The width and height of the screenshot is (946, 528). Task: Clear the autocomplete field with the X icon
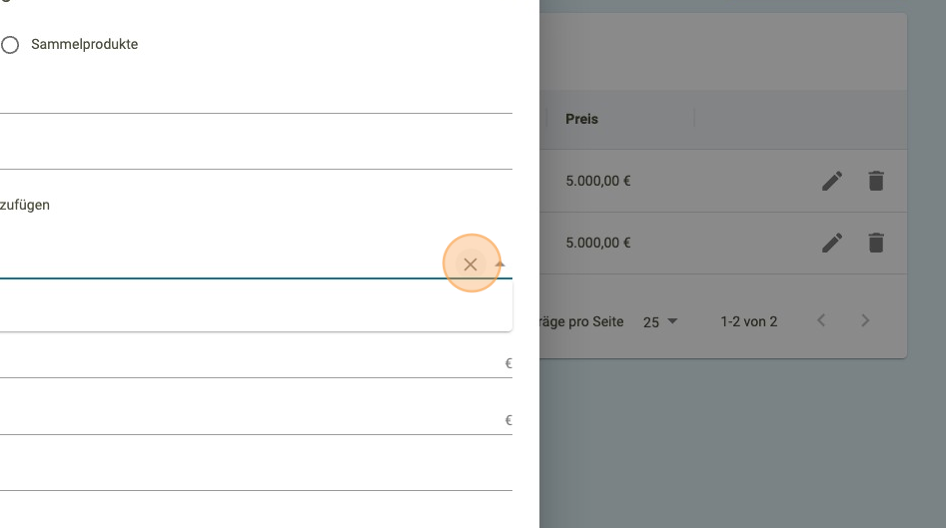click(470, 265)
